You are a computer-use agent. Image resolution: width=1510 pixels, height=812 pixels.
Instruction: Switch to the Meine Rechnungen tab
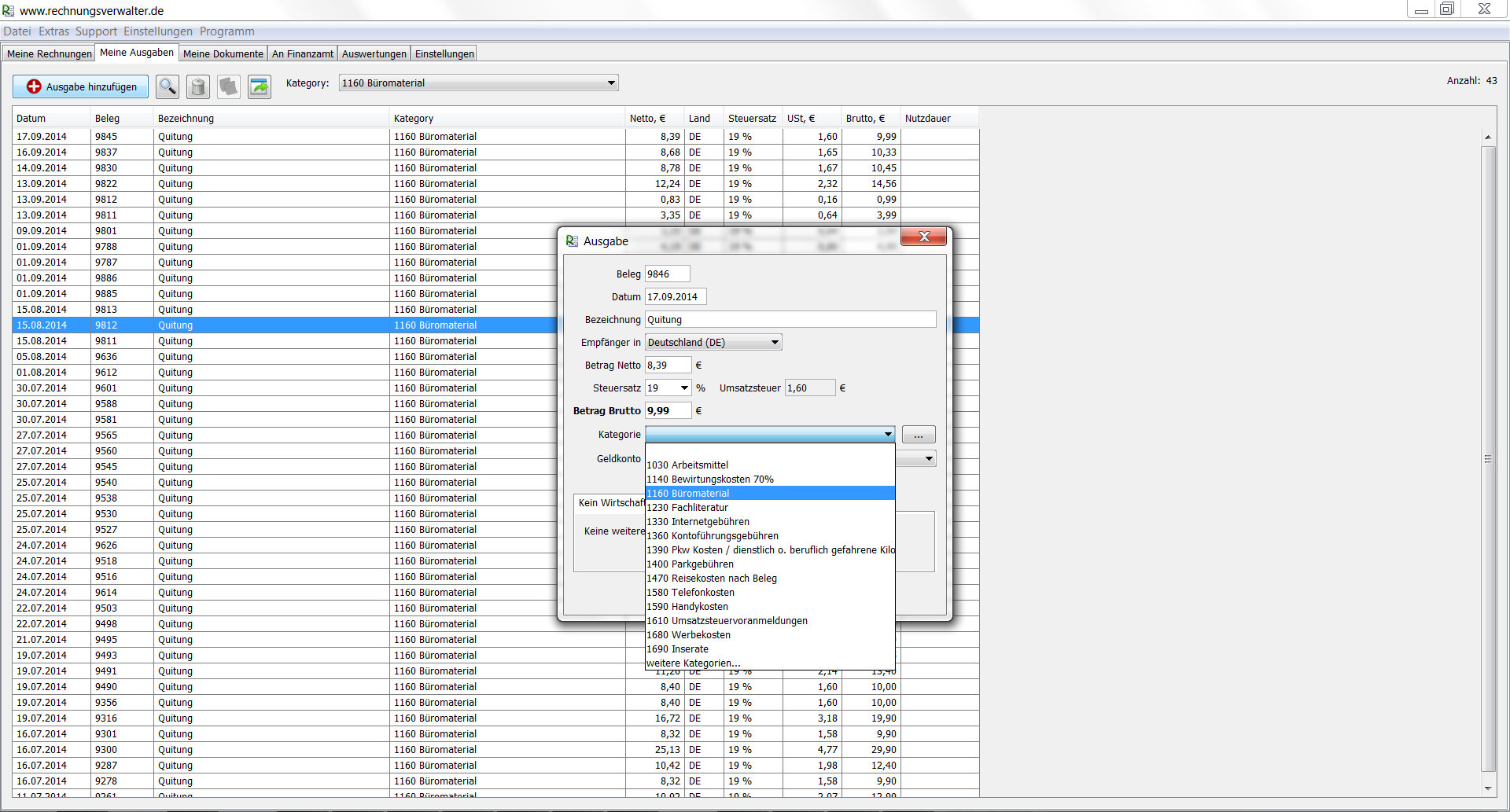click(49, 54)
